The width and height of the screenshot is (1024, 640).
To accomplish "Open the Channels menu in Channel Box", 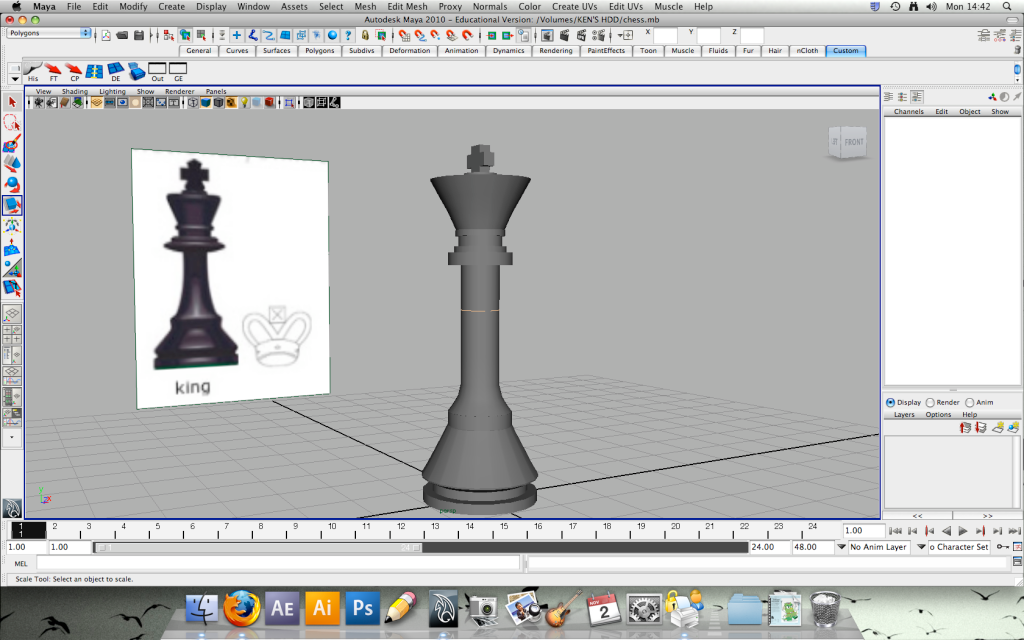I will pos(908,112).
